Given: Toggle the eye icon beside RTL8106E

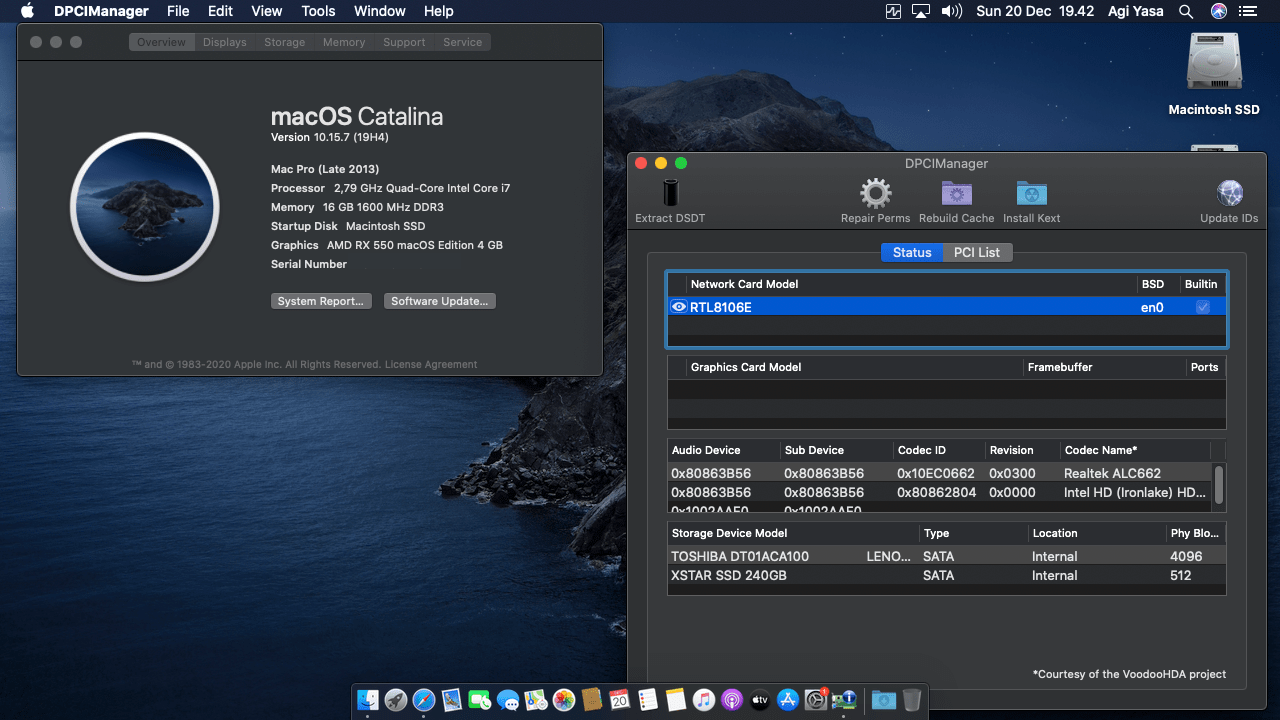Looking at the screenshot, I should [x=679, y=307].
